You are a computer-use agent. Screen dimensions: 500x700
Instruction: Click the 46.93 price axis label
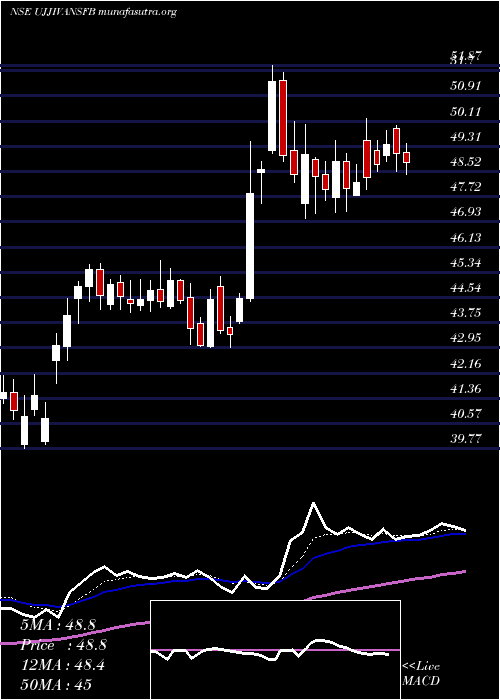coord(466,211)
